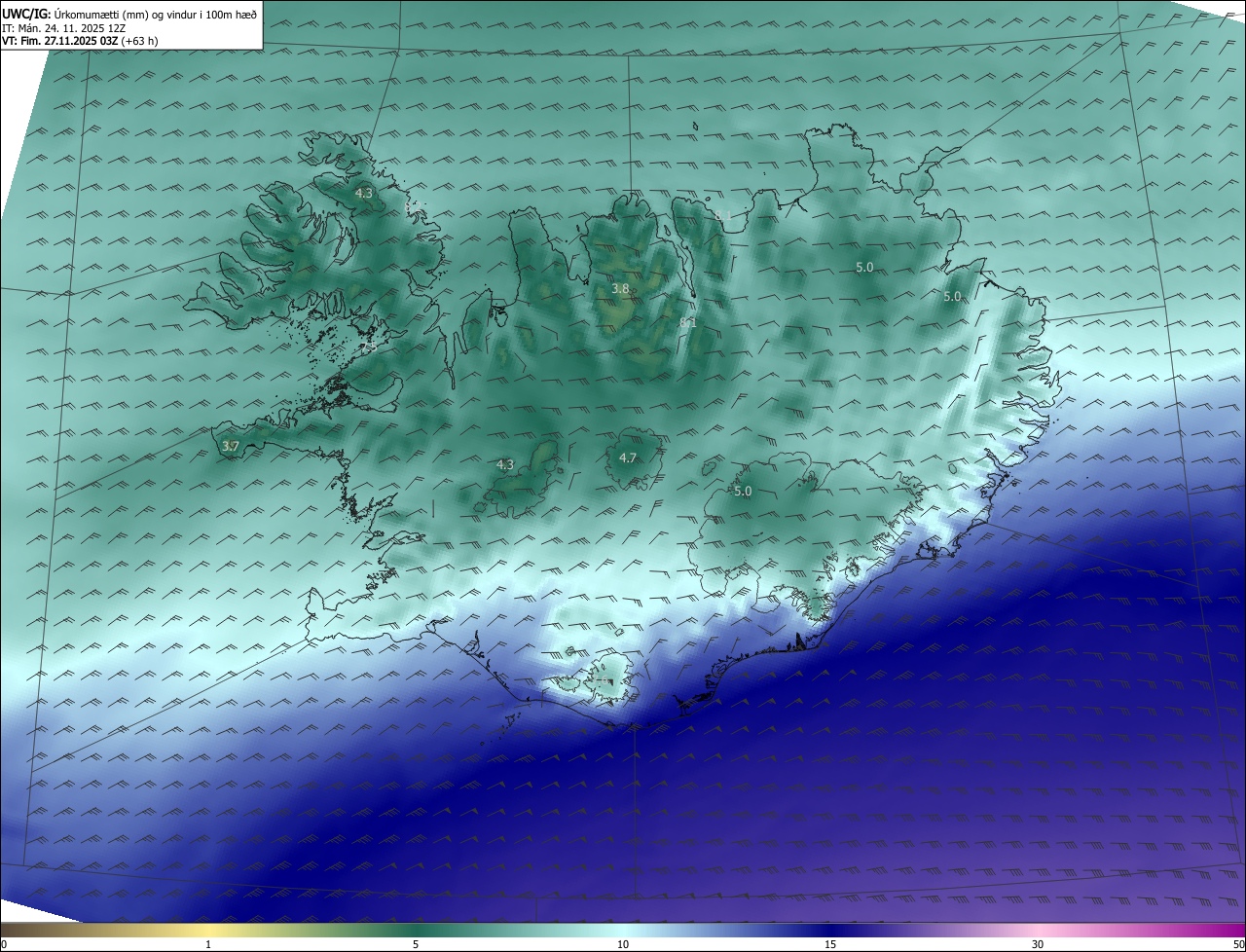Click the colour scale tick labelled 15
This screenshot has height=952, width=1246.
point(830,944)
